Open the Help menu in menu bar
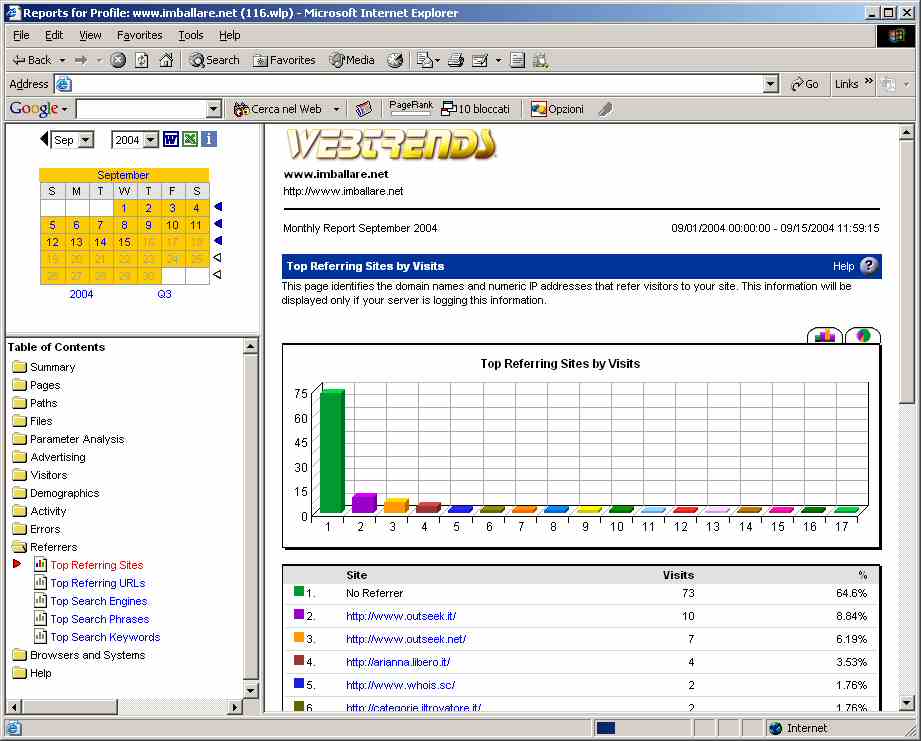Viewport: 921px width, 741px height. [230, 35]
